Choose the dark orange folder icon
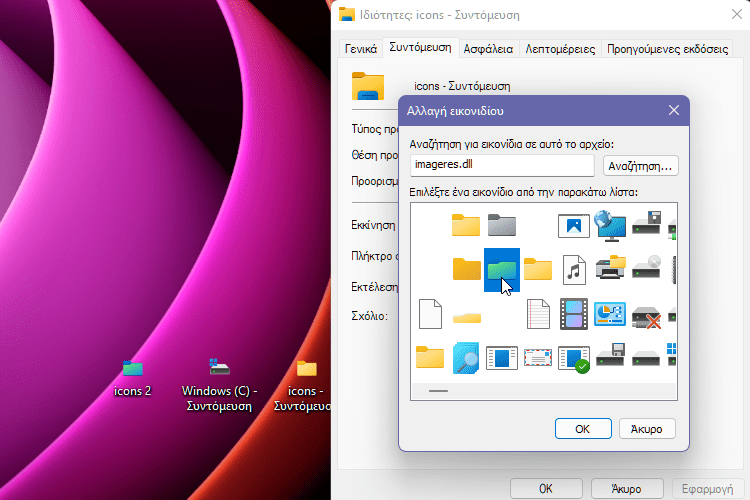 [466, 269]
